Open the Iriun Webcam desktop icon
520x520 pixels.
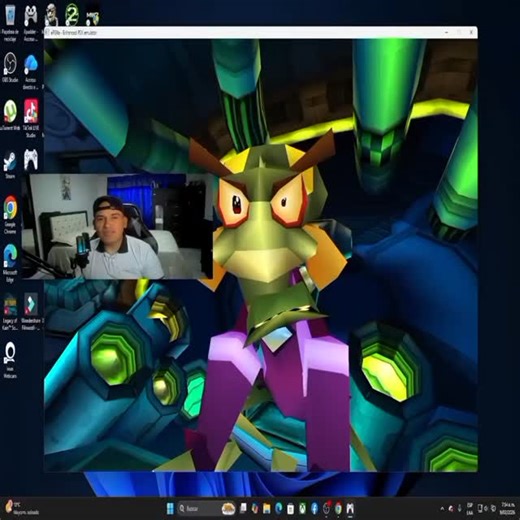[10, 353]
